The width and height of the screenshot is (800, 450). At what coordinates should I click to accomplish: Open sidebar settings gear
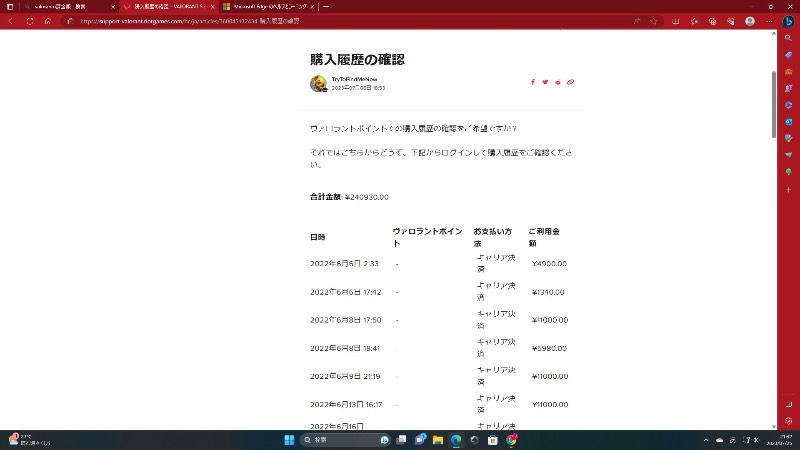788,421
